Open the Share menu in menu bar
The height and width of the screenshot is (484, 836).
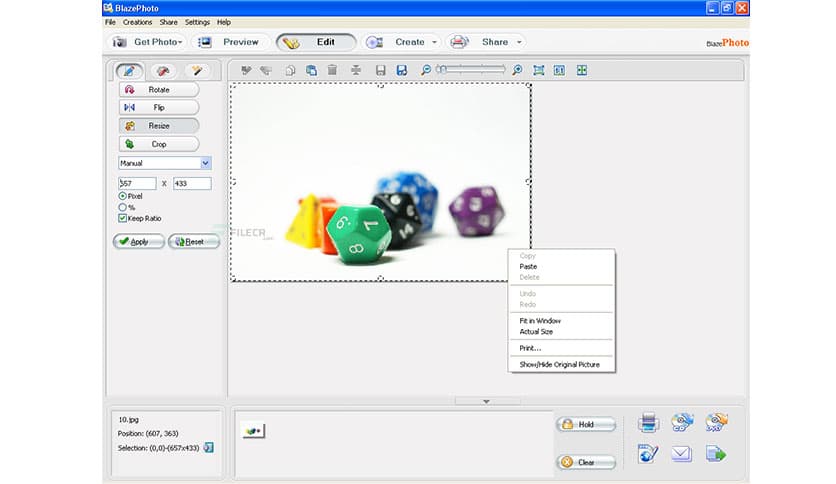tap(168, 22)
